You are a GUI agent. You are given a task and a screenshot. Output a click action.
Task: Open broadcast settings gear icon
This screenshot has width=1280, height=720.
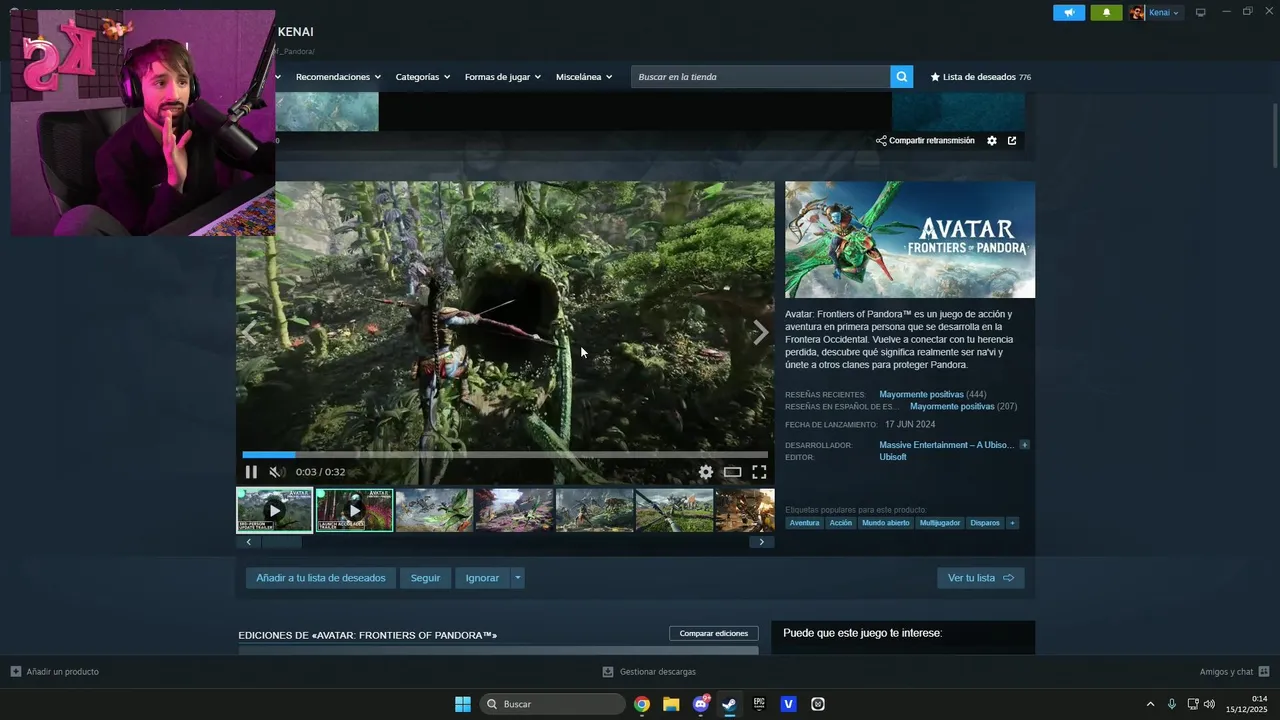tap(992, 141)
